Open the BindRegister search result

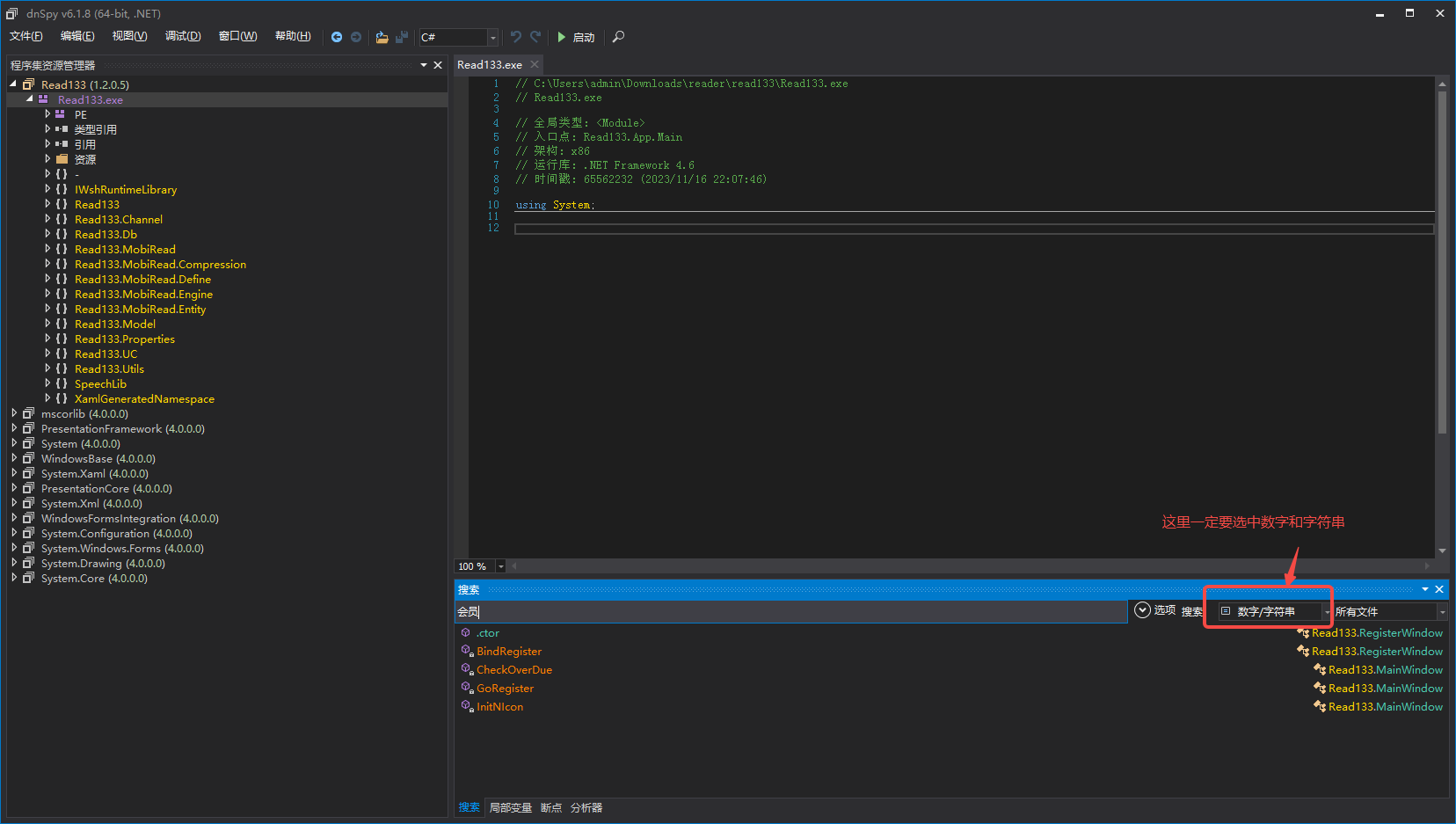509,651
